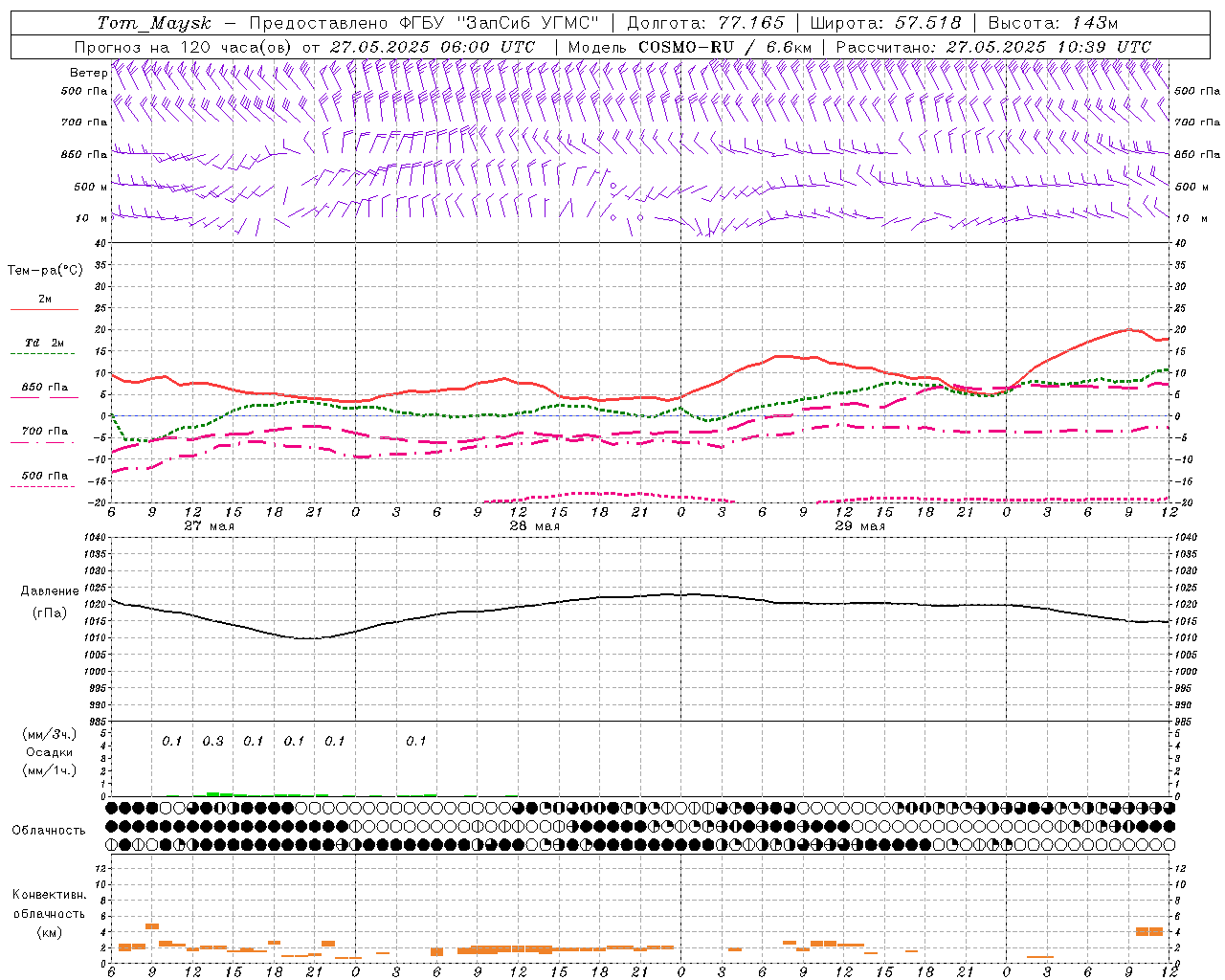Image resolution: width=1225 pixels, height=980 pixels.
Task: Click the elevation text Высота: 143м
Action: click(1053, 23)
